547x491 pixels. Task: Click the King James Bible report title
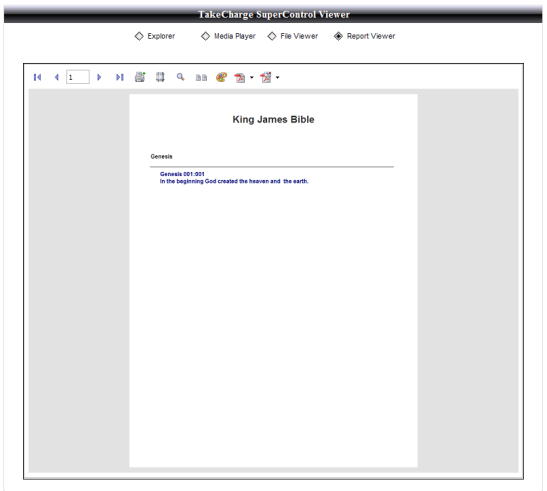click(274, 119)
